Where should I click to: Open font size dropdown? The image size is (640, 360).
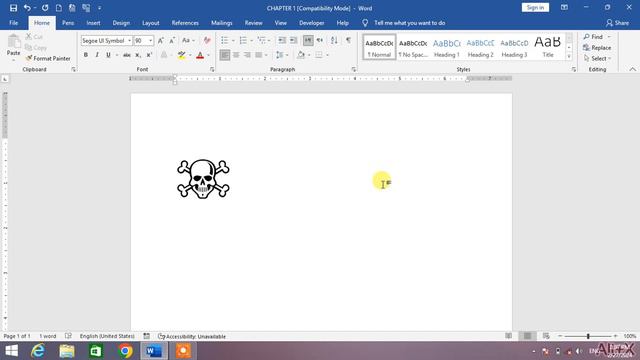point(150,41)
